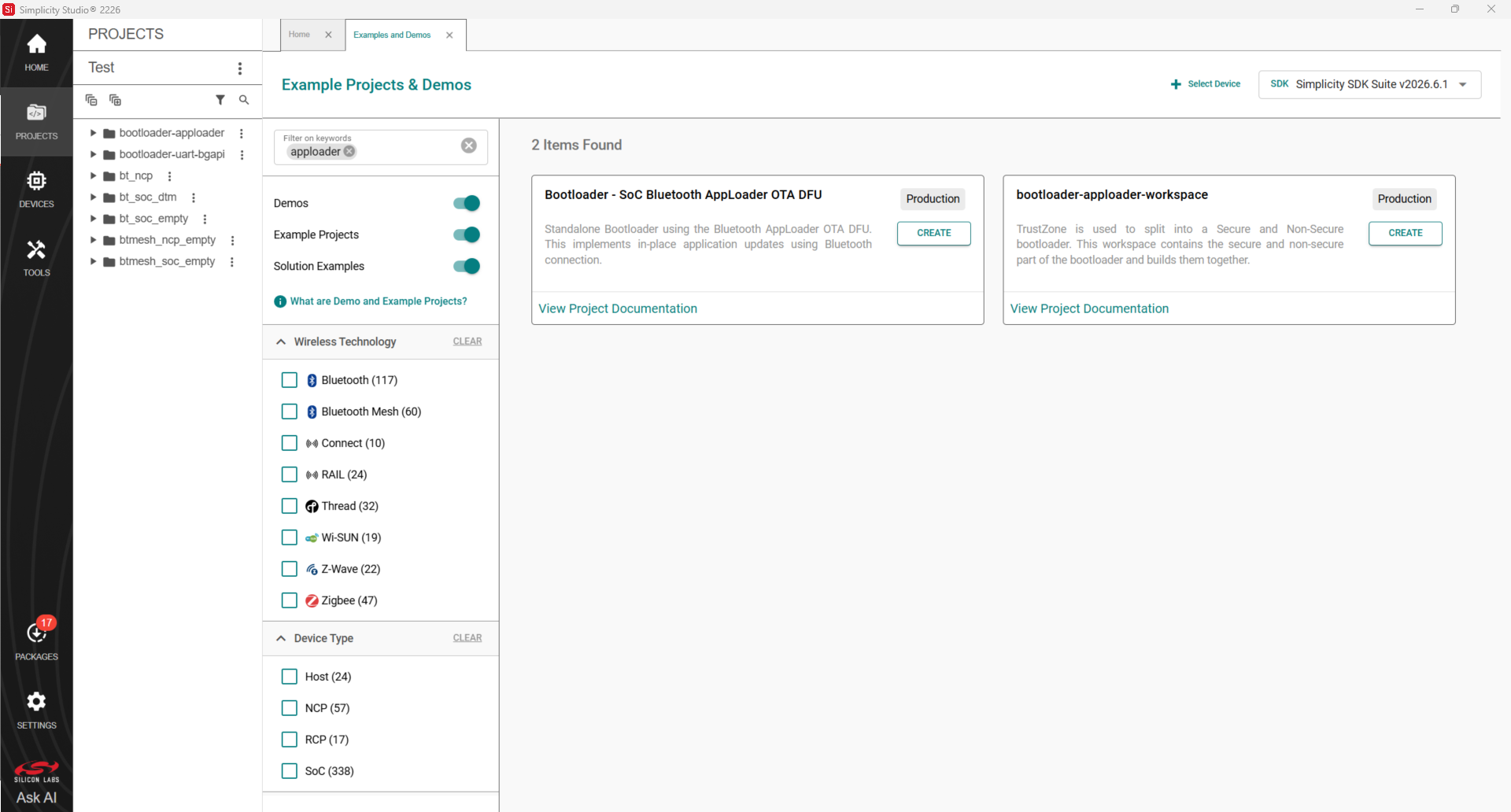Toggle the Example Projects switch
Screen dimensions: 1511x812
[467, 235]
